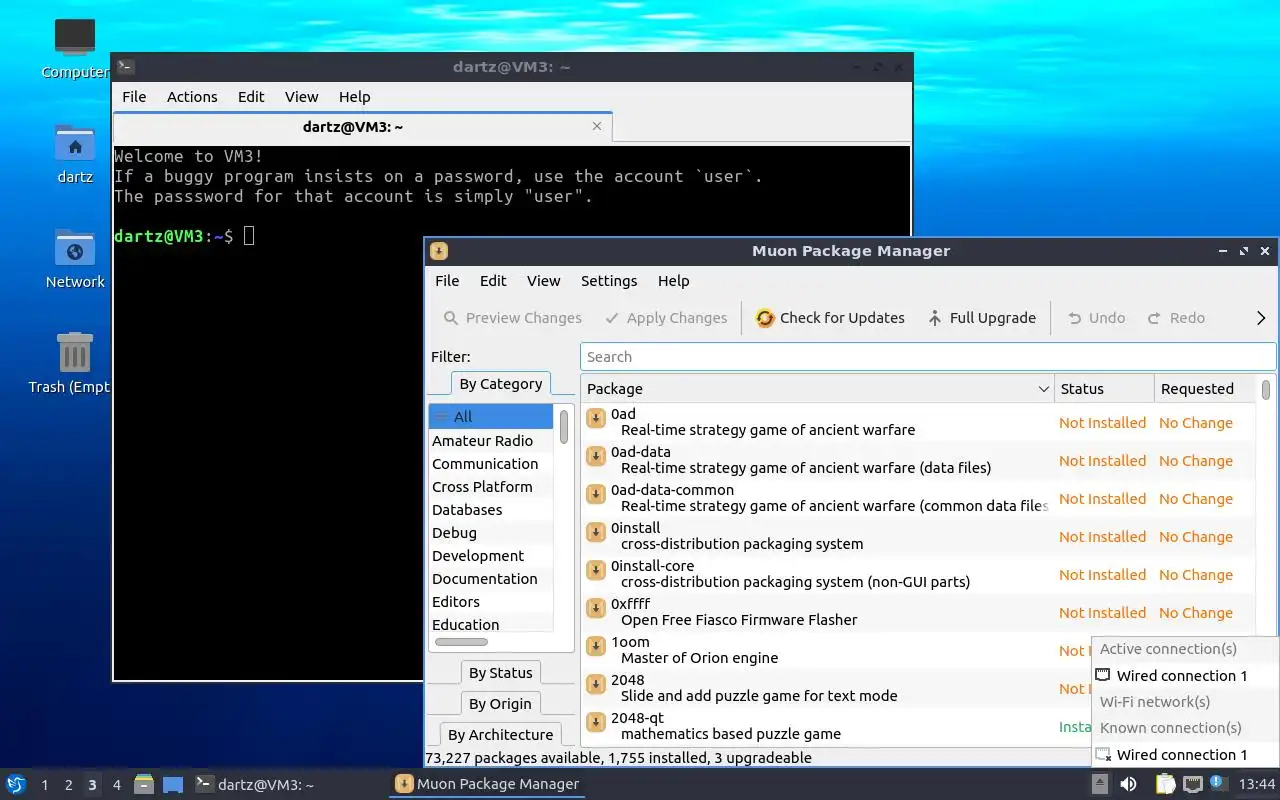
Task: Click the package Search field
Action: pos(928,357)
